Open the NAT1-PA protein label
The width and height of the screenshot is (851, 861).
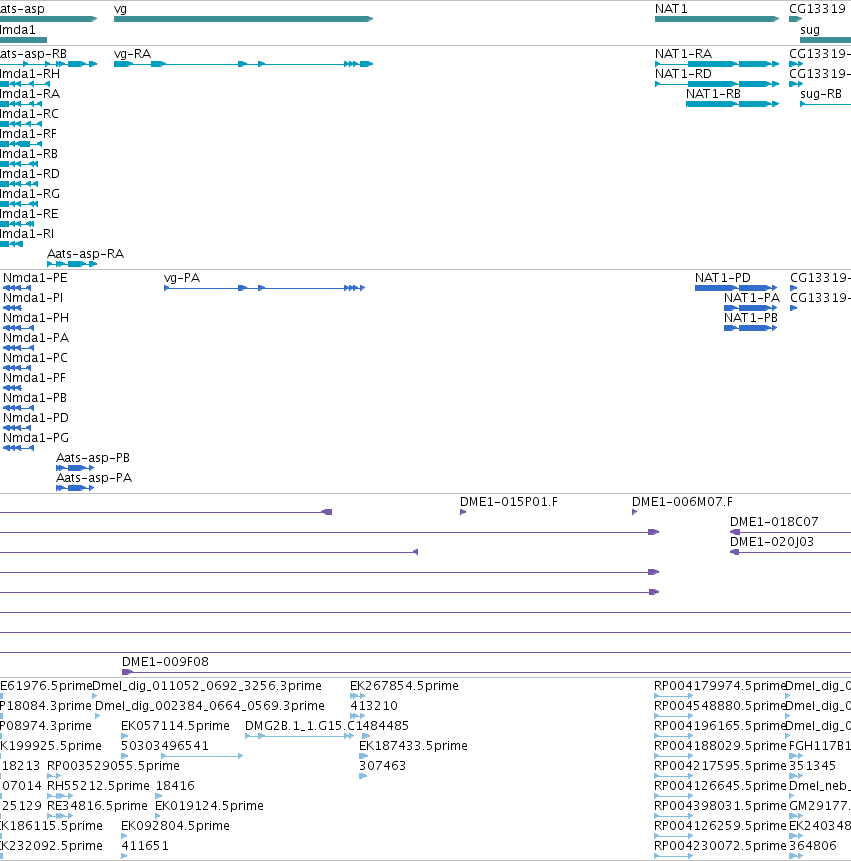pyautogui.click(x=752, y=298)
